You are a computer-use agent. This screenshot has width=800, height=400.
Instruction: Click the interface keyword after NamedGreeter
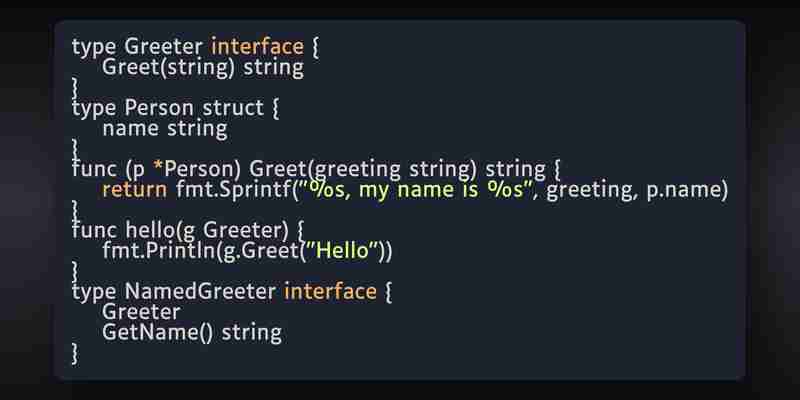(x=331, y=292)
